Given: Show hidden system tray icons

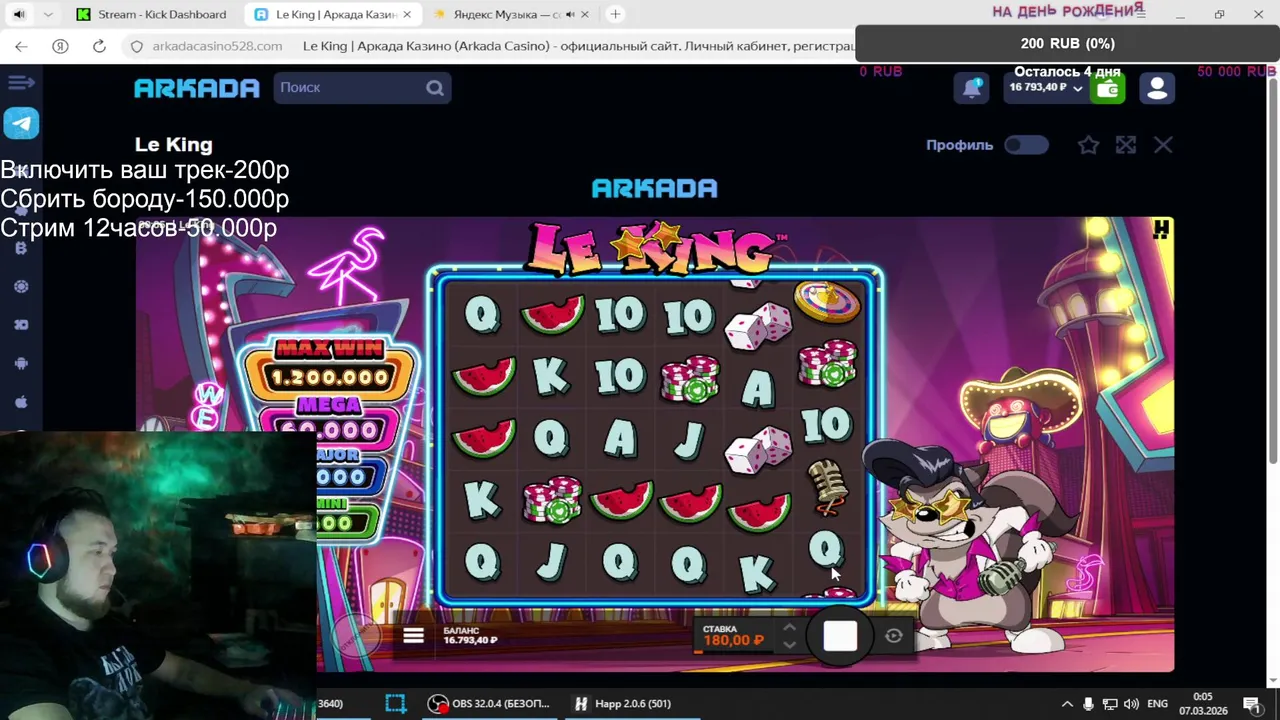Looking at the screenshot, I should 1067,704.
